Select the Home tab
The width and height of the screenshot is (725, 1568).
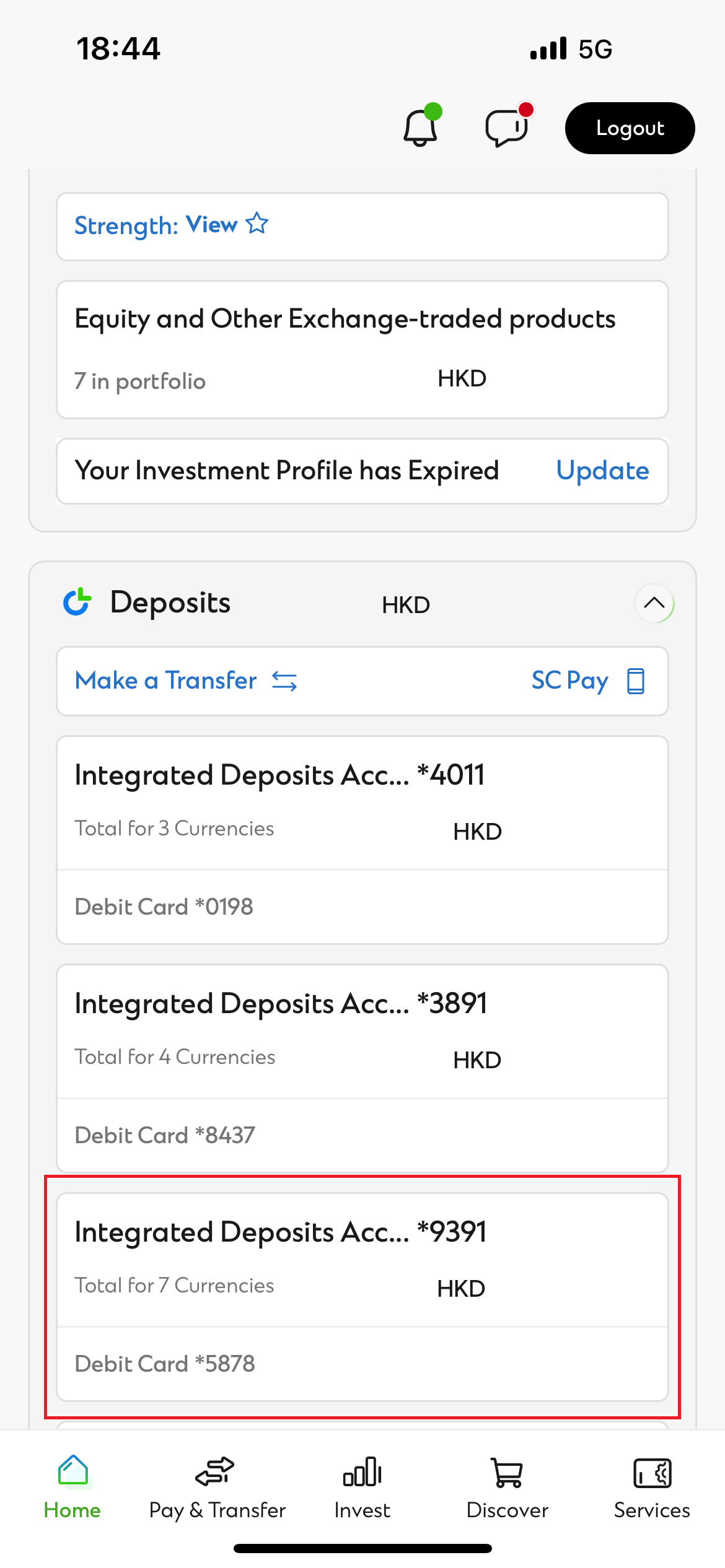[72, 1486]
